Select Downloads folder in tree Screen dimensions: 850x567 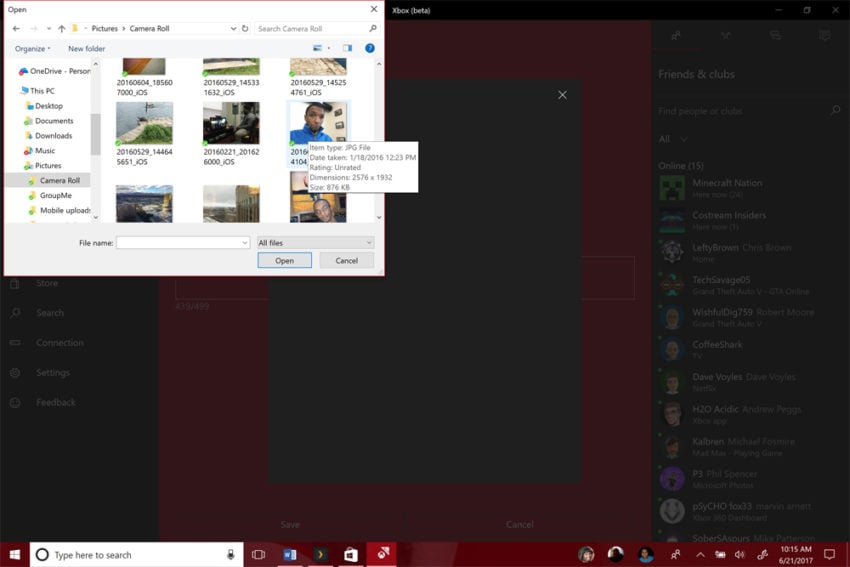48,136
